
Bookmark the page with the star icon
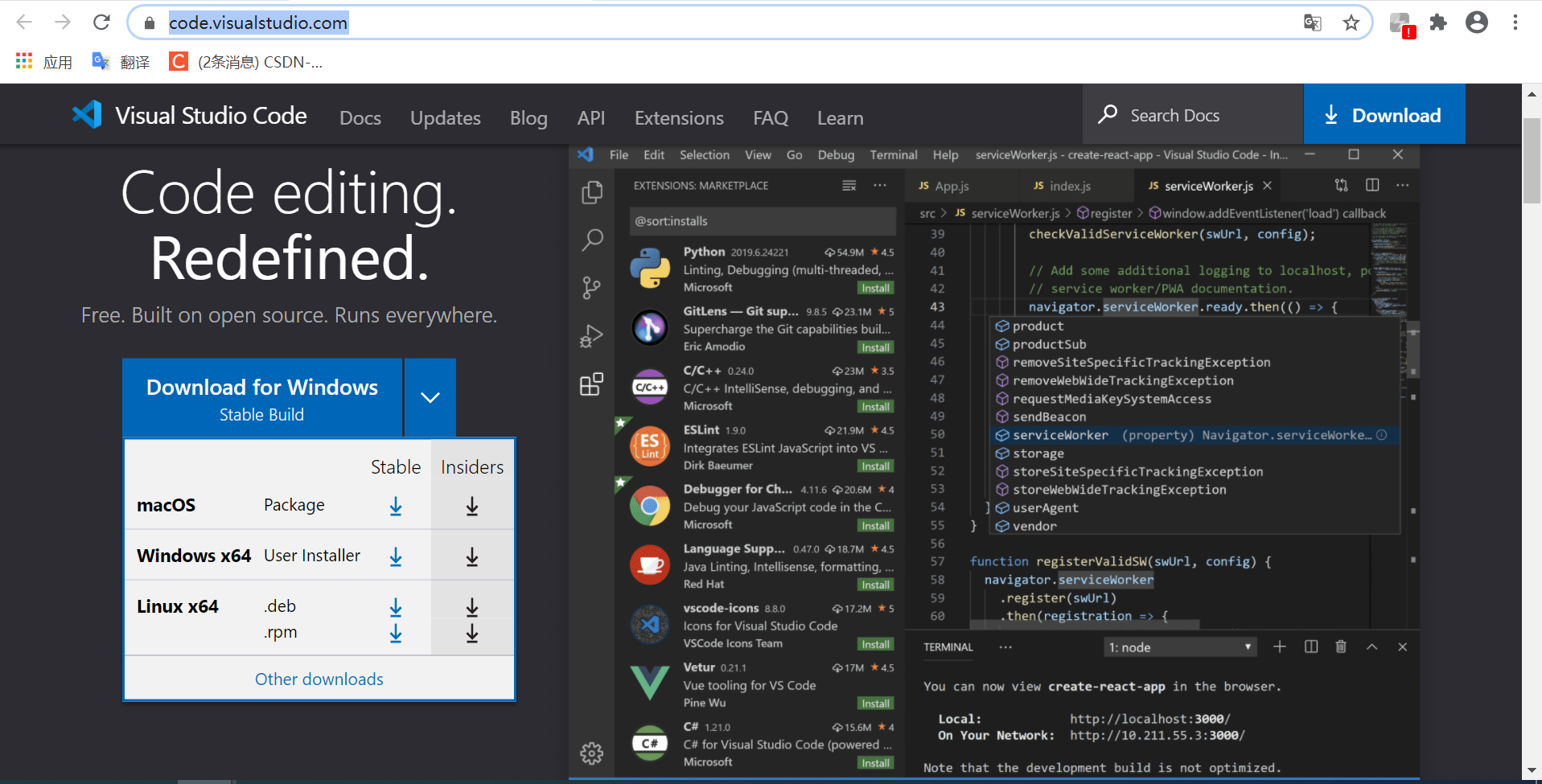[x=1351, y=23]
